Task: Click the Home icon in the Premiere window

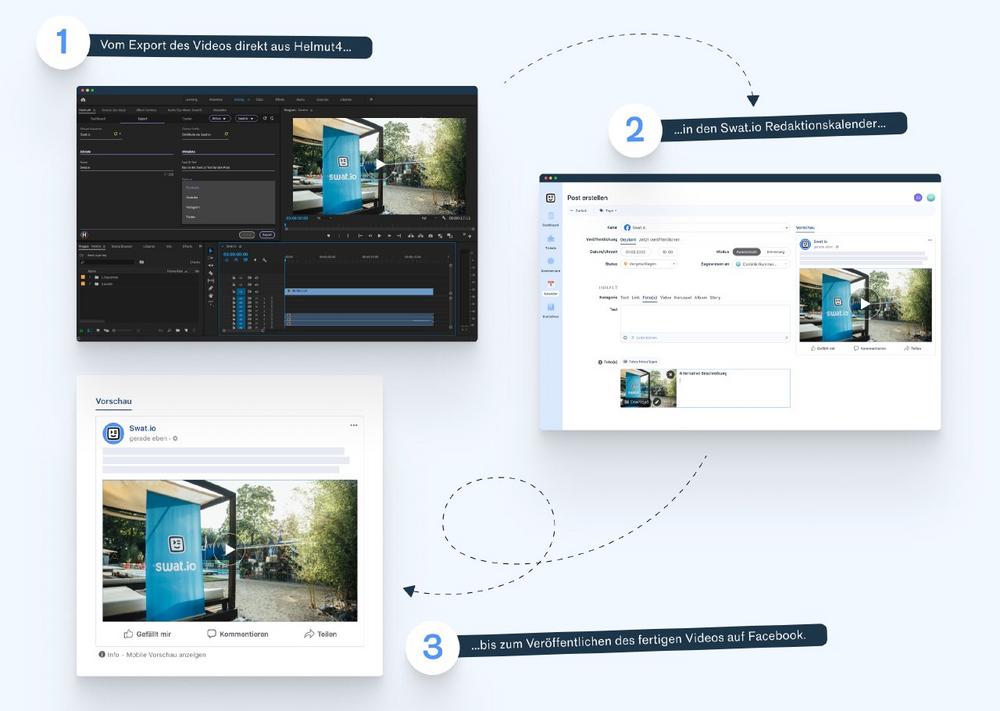Action: click(x=83, y=100)
